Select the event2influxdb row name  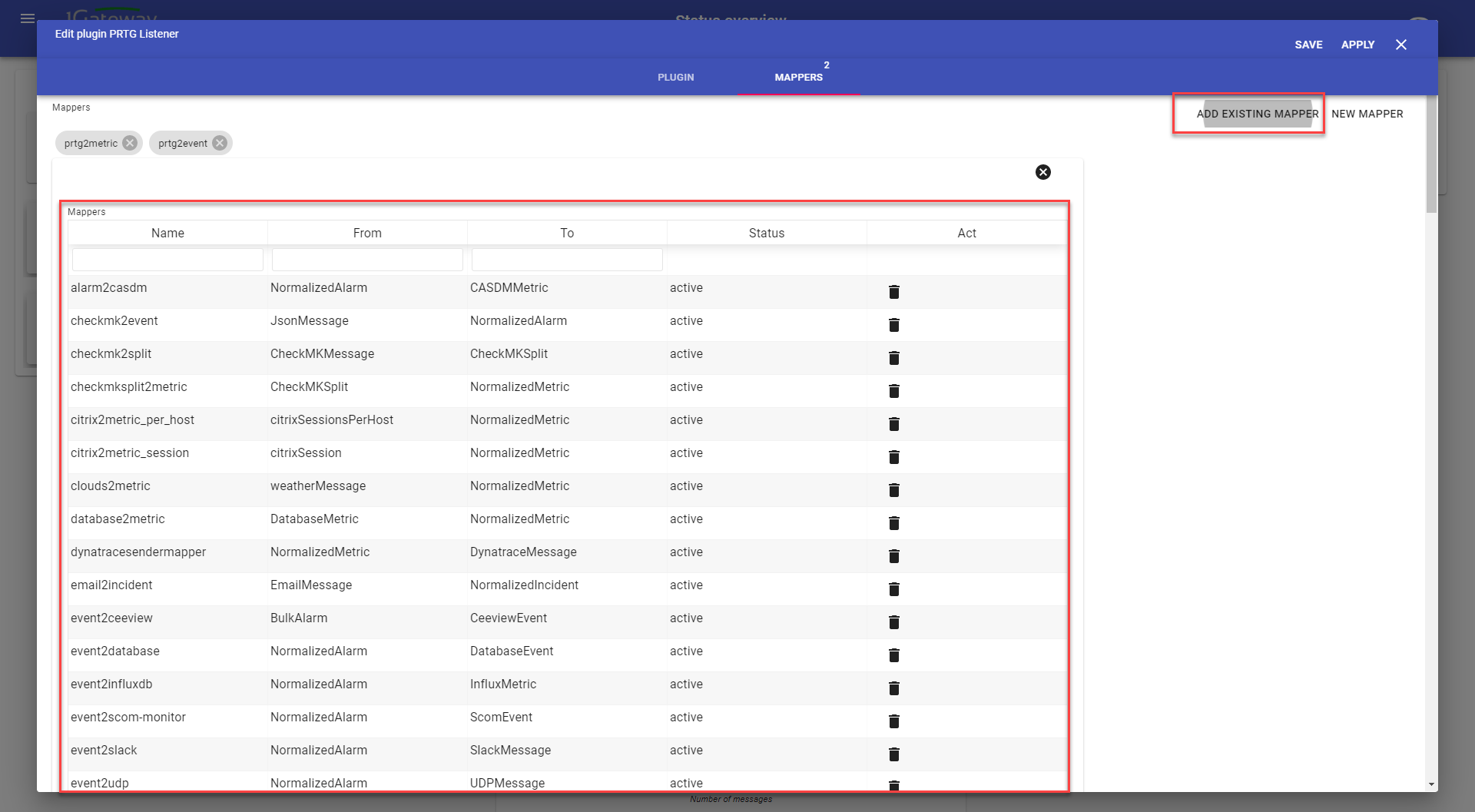click(111, 684)
